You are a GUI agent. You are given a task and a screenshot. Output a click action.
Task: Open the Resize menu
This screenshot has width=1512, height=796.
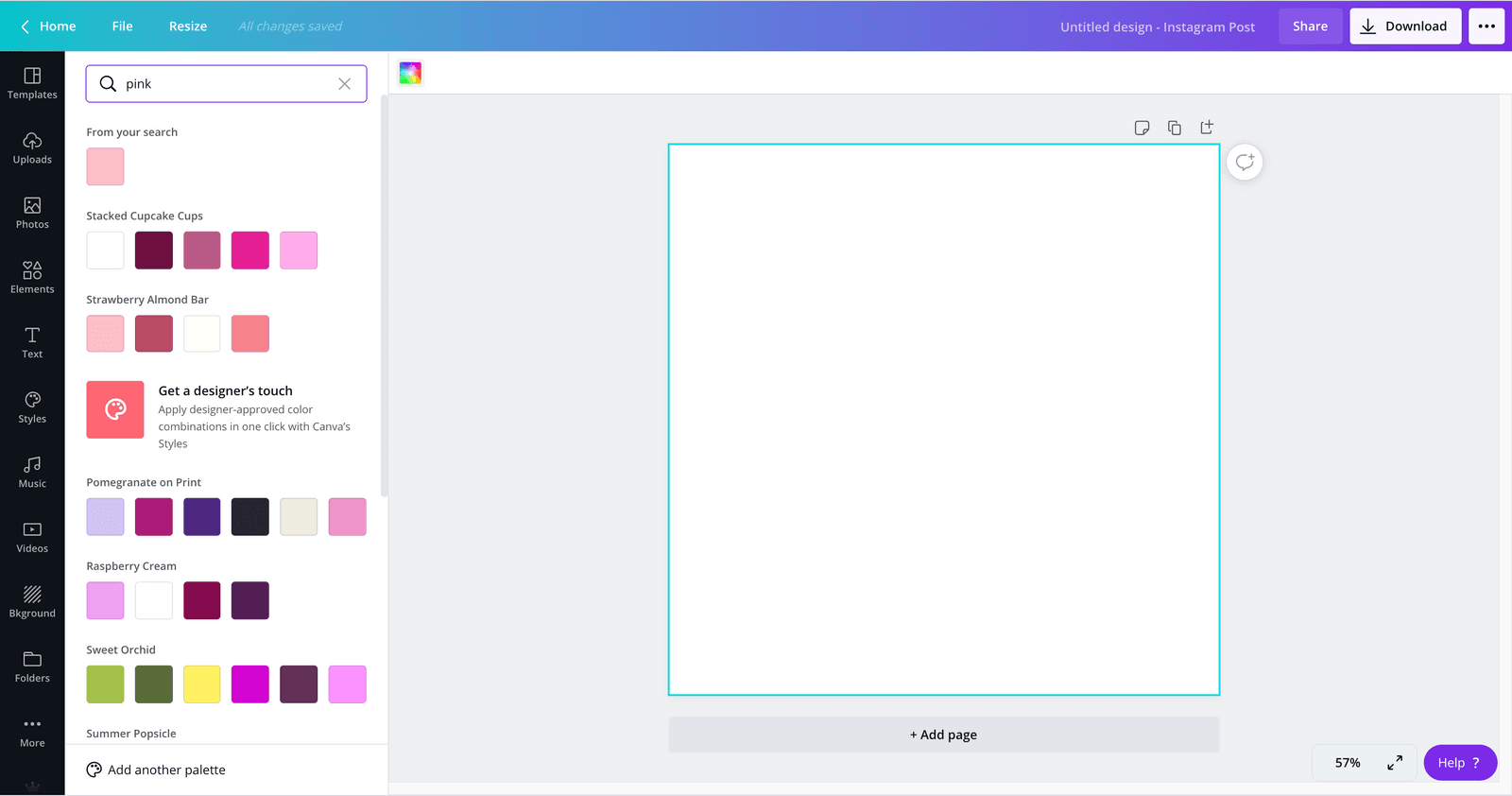tap(188, 26)
